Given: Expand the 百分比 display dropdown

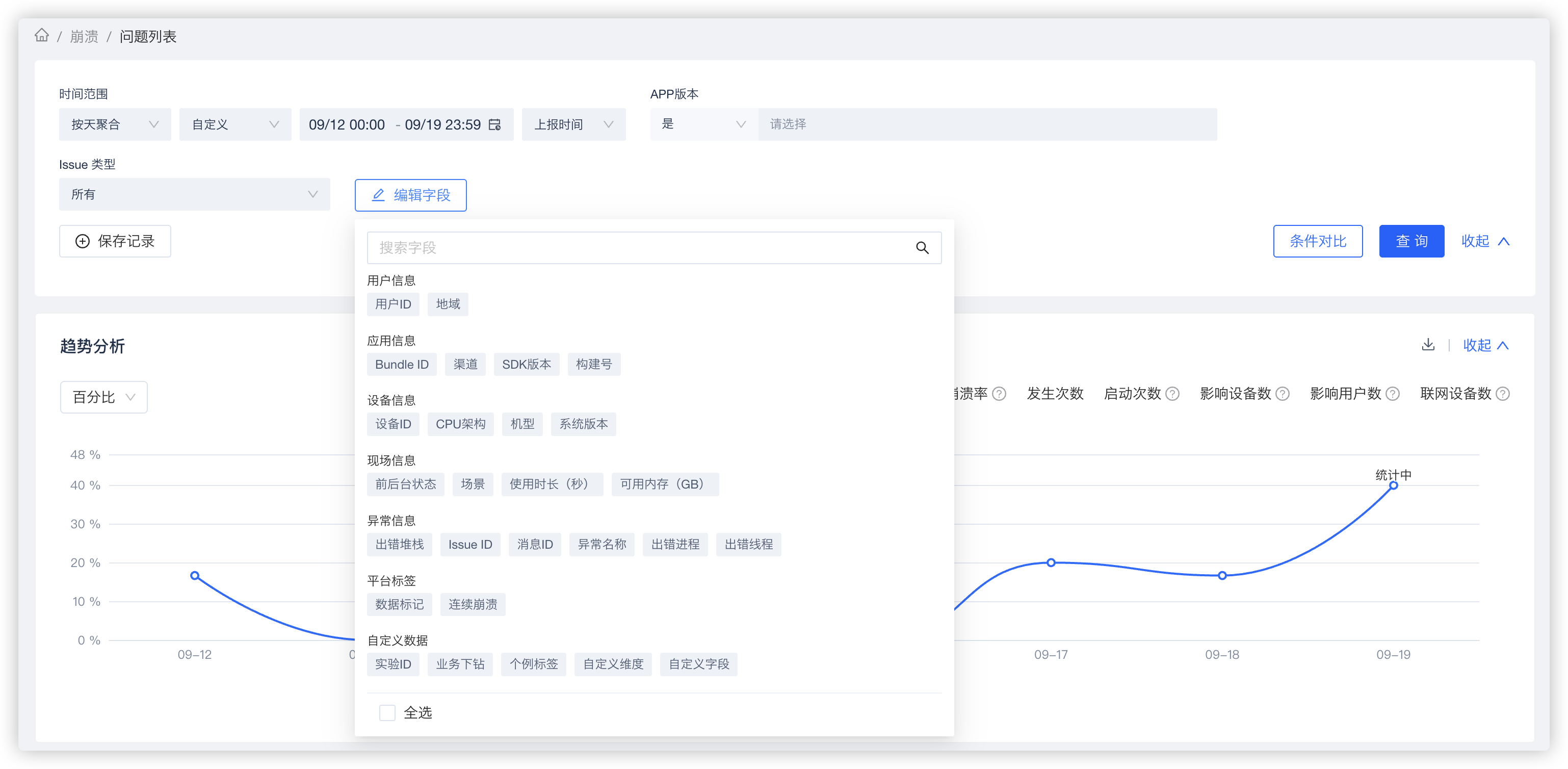Looking at the screenshot, I should (103, 397).
